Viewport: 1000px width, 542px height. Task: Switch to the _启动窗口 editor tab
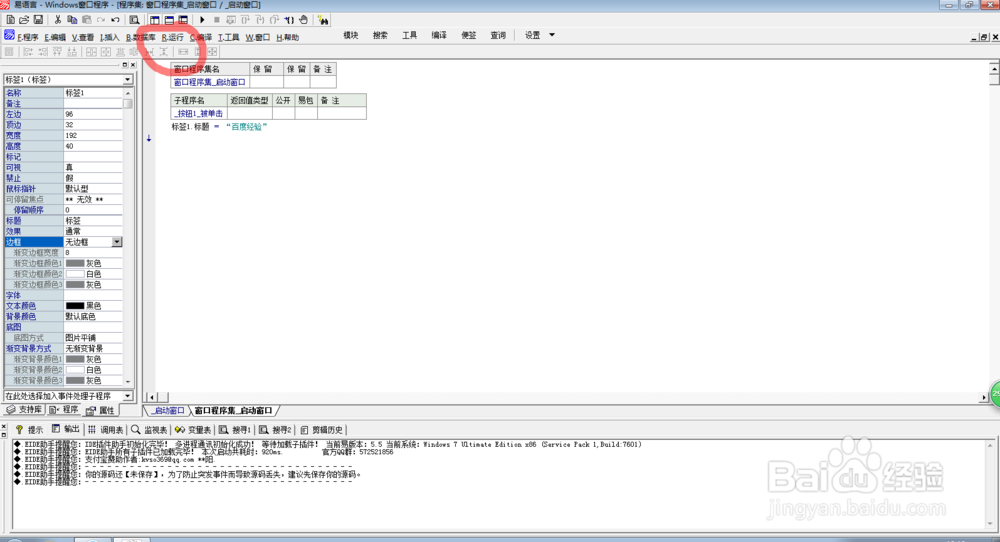click(168, 411)
